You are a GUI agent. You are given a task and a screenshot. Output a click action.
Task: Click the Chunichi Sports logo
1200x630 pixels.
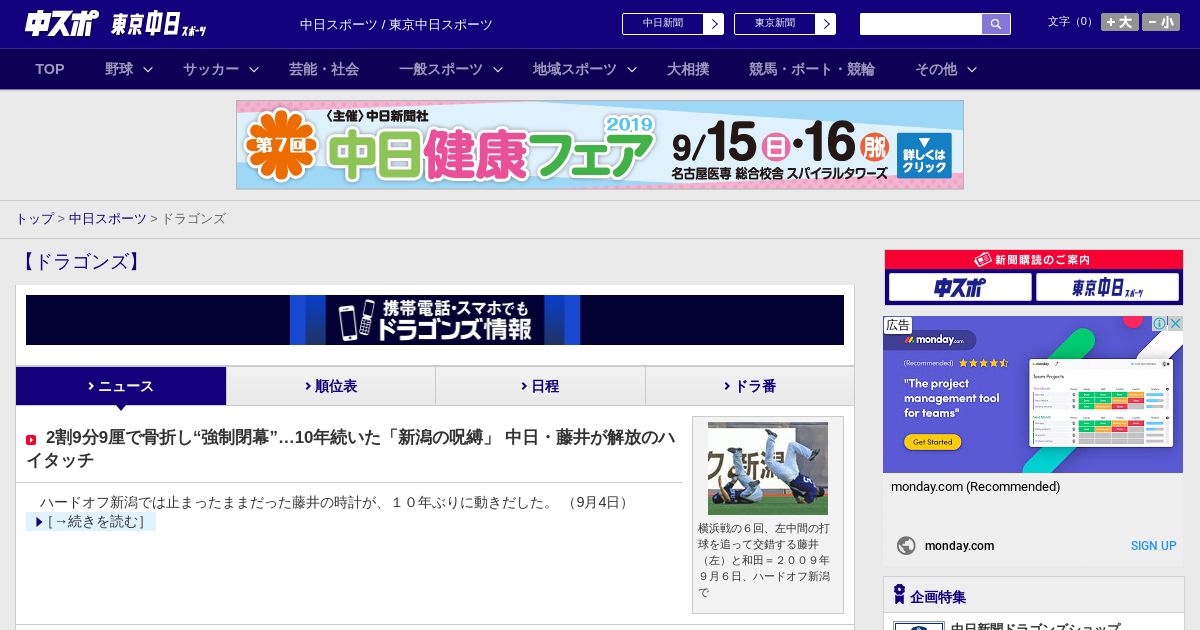[62, 24]
